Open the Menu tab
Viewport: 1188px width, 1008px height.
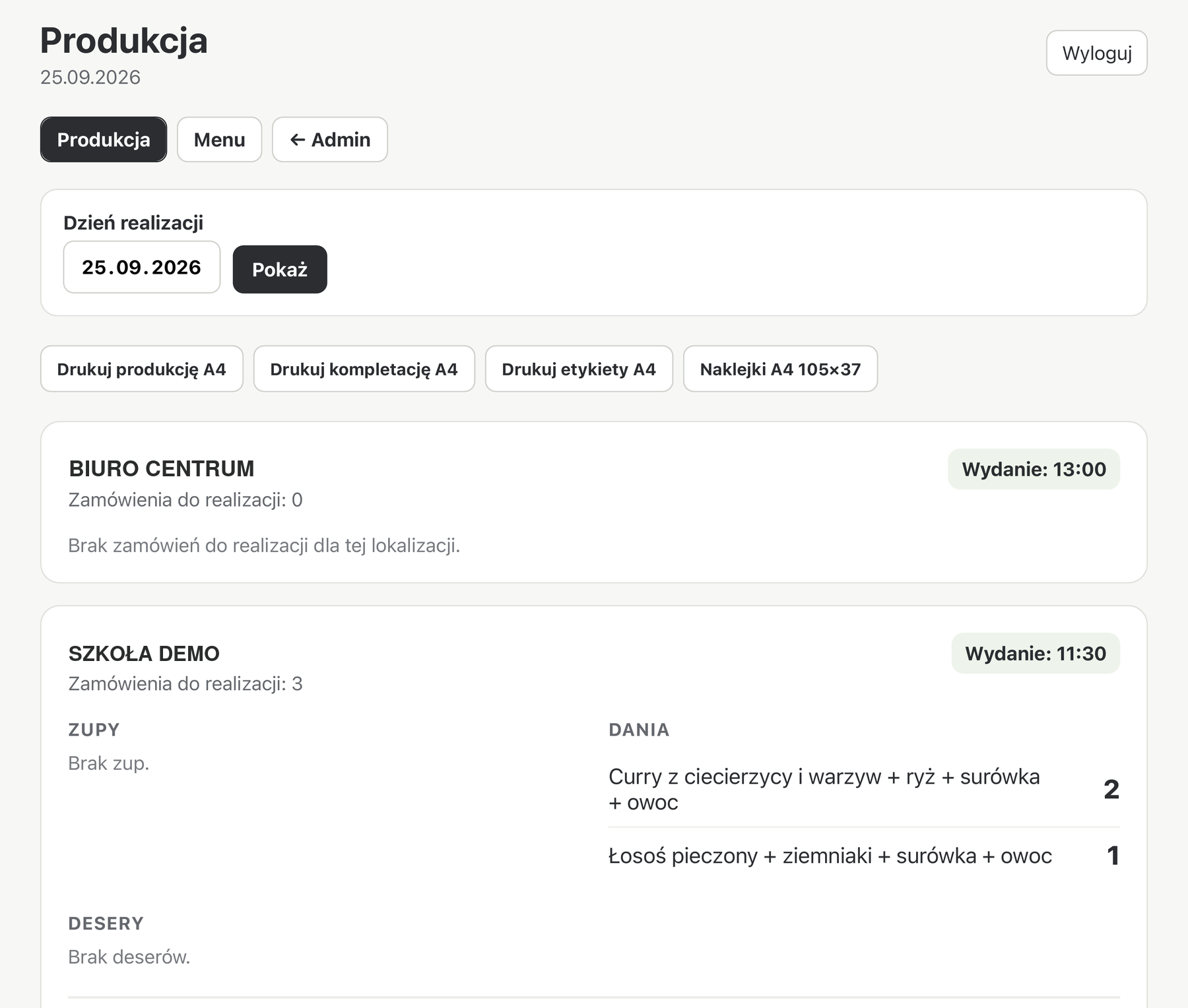pyautogui.click(x=219, y=139)
